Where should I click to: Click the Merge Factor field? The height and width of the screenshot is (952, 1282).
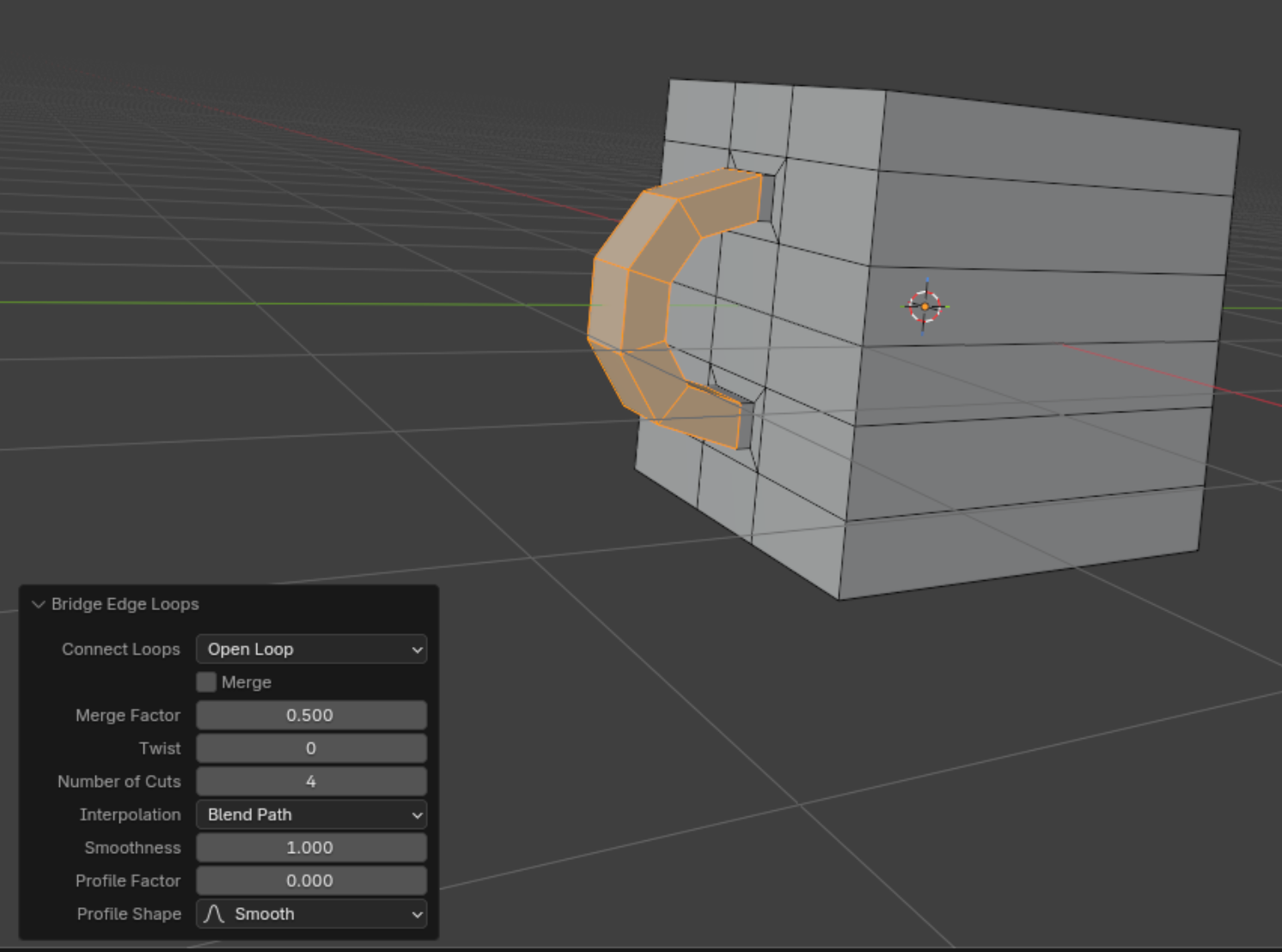coord(311,715)
